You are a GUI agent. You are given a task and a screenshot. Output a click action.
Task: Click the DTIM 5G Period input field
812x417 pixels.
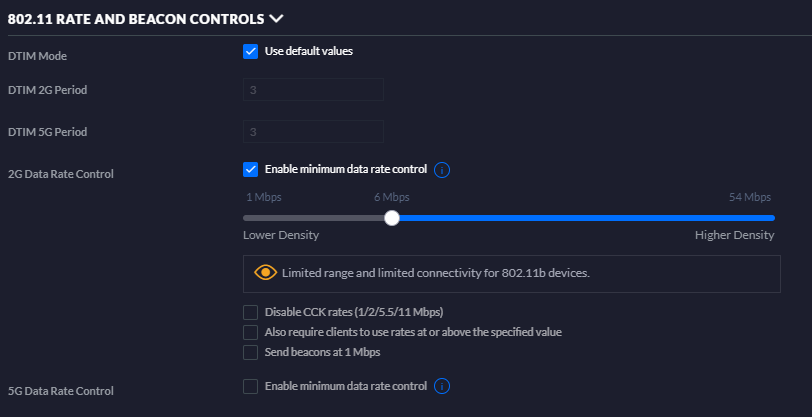(313, 132)
